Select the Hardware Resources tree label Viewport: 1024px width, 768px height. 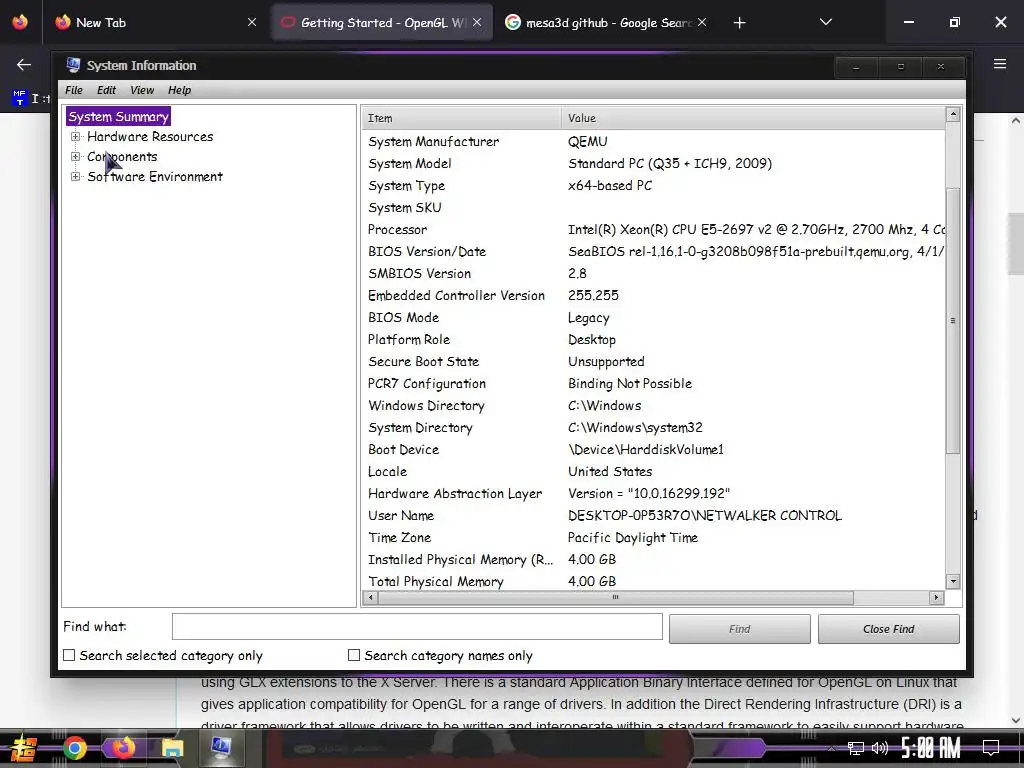[150, 136]
